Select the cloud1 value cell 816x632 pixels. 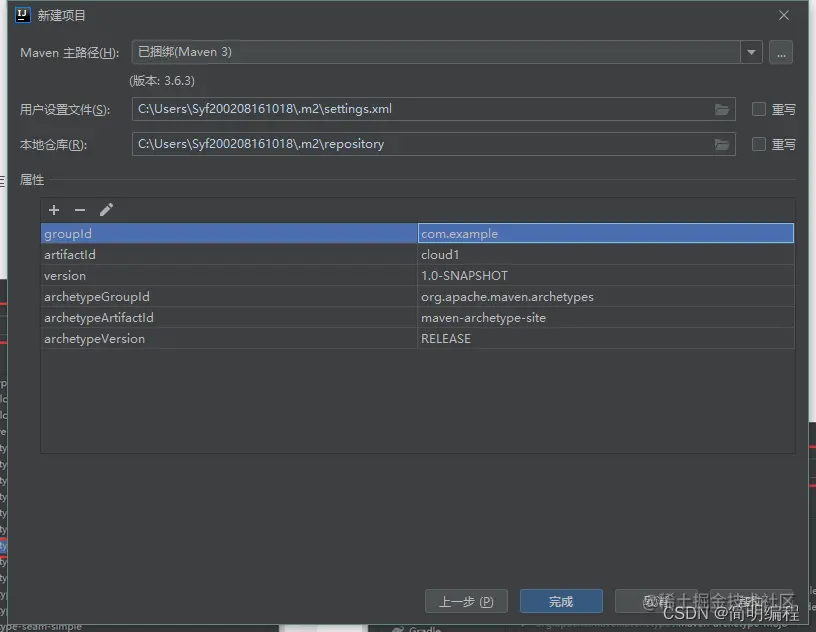pos(606,255)
